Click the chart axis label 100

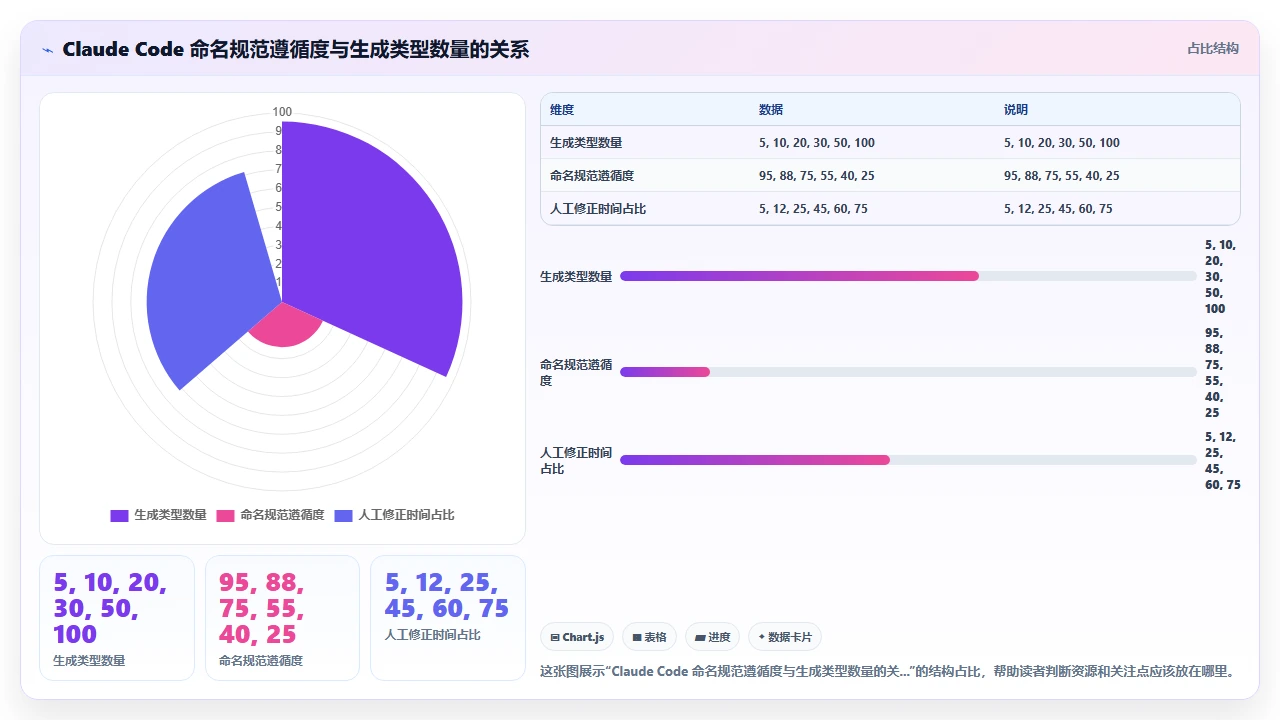(282, 112)
